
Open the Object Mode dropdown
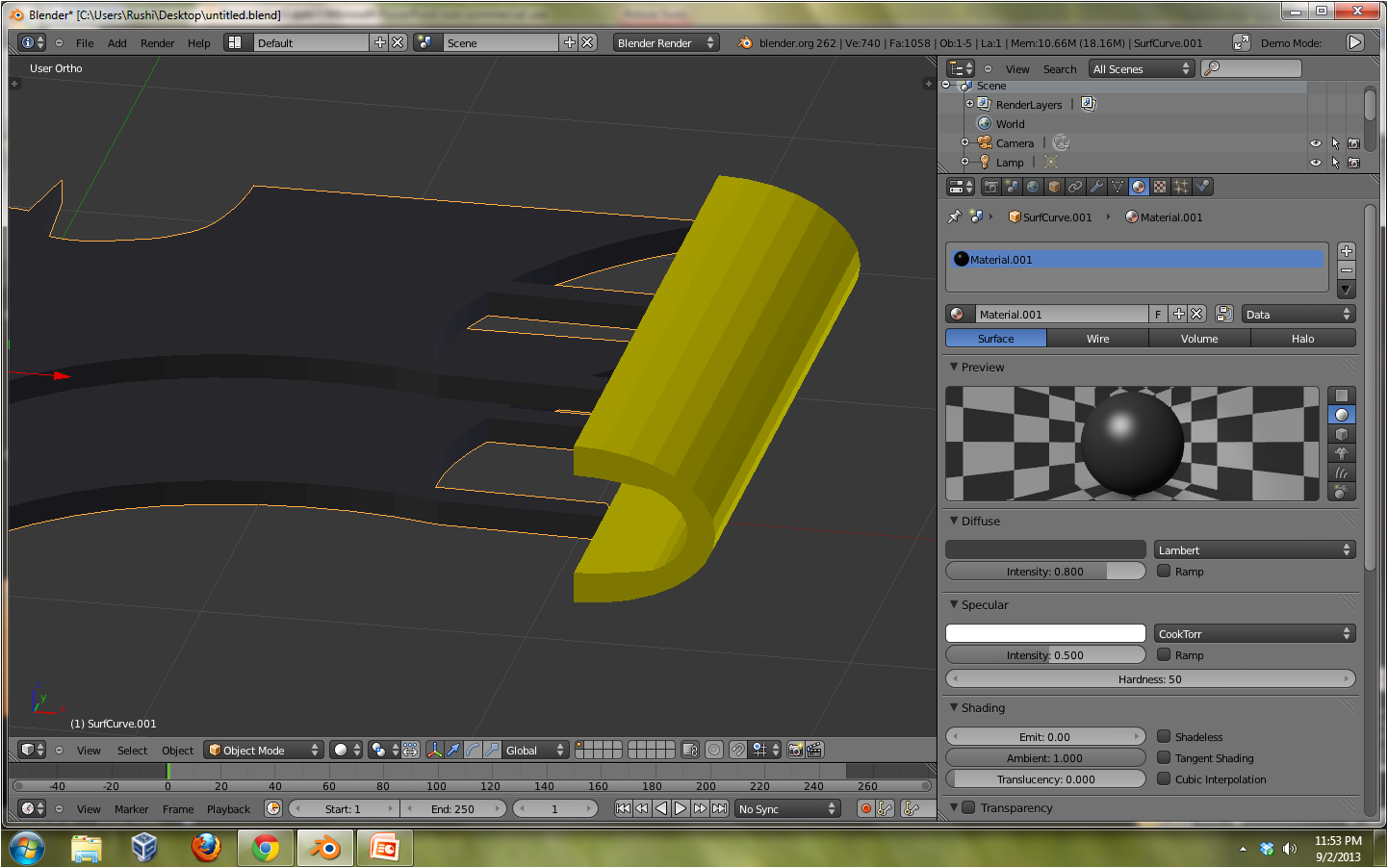263,750
